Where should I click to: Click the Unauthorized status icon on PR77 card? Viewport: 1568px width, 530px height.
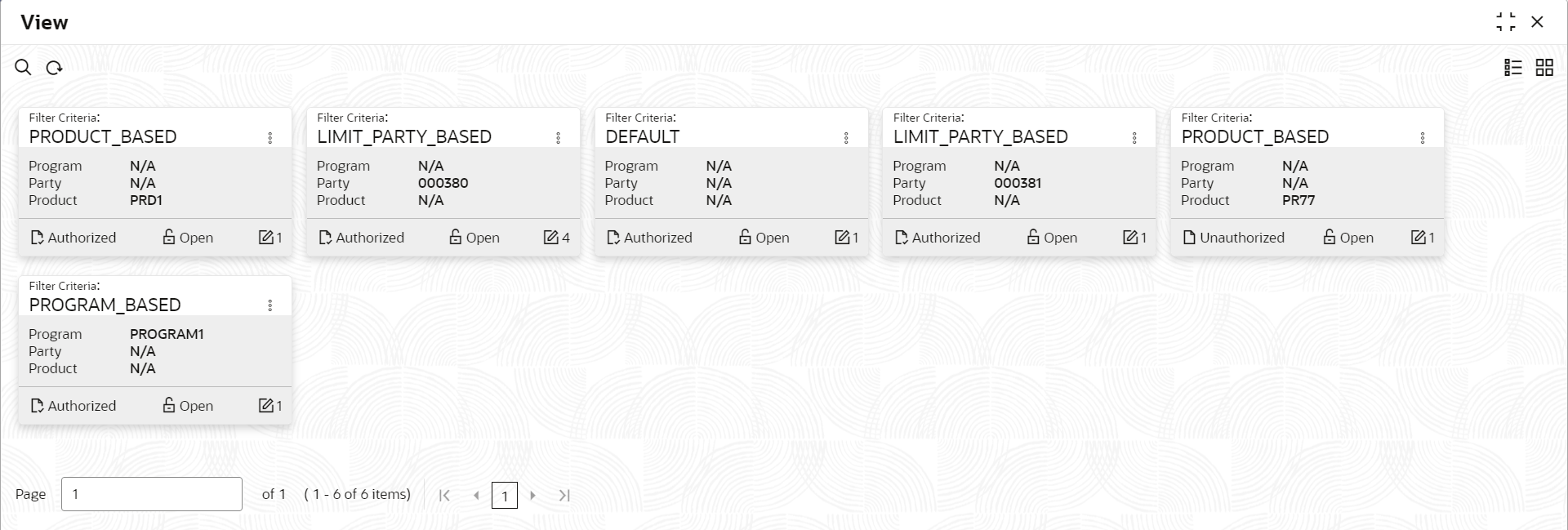tap(1189, 238)
